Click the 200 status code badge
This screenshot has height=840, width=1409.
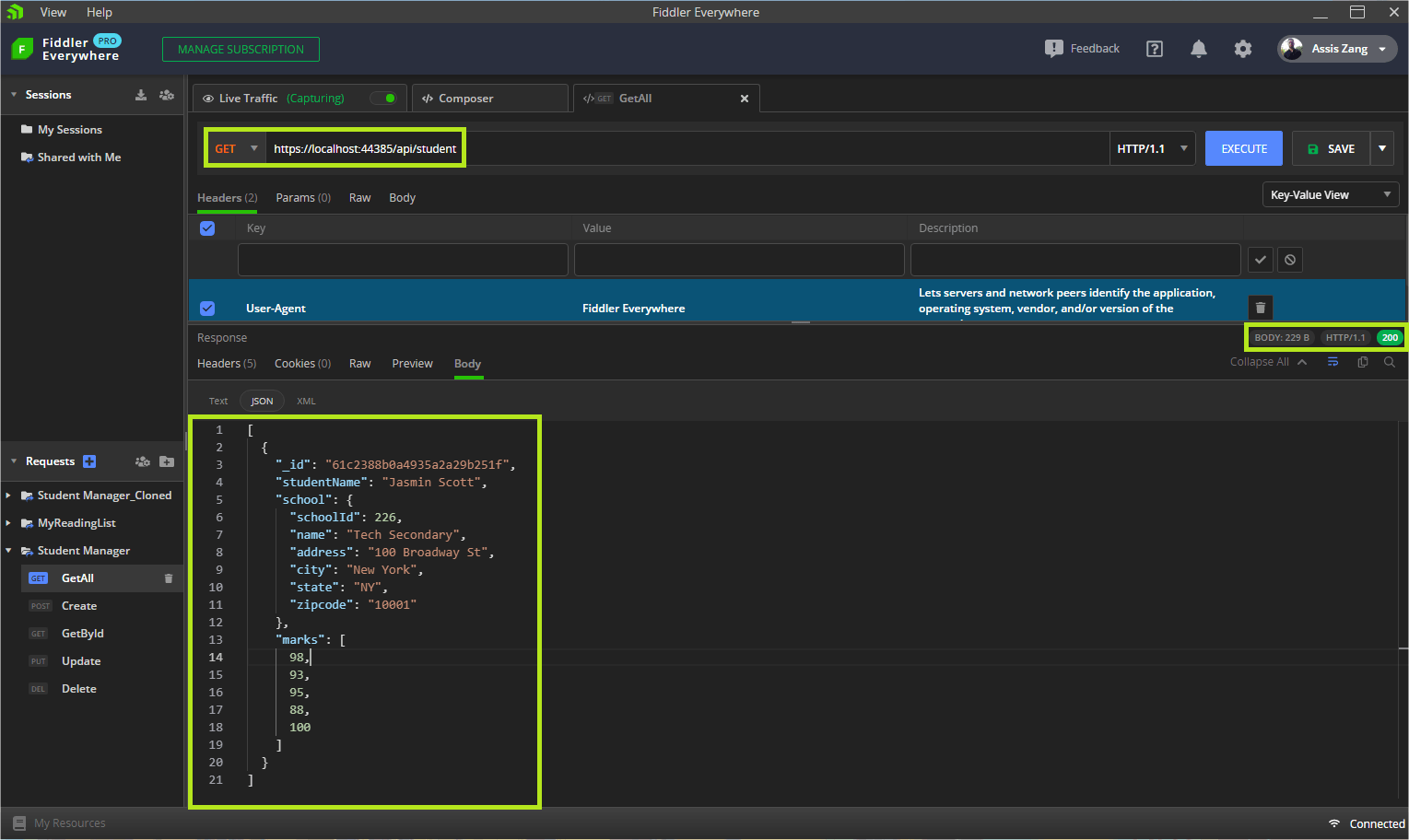click(1390, 338)
